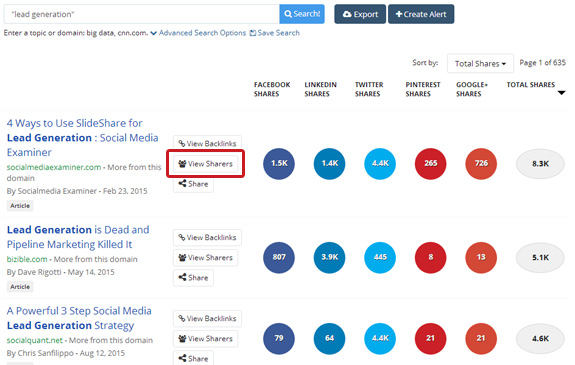Click the Create Alert button
575x365 pixels.
click(x=421, y=14)
